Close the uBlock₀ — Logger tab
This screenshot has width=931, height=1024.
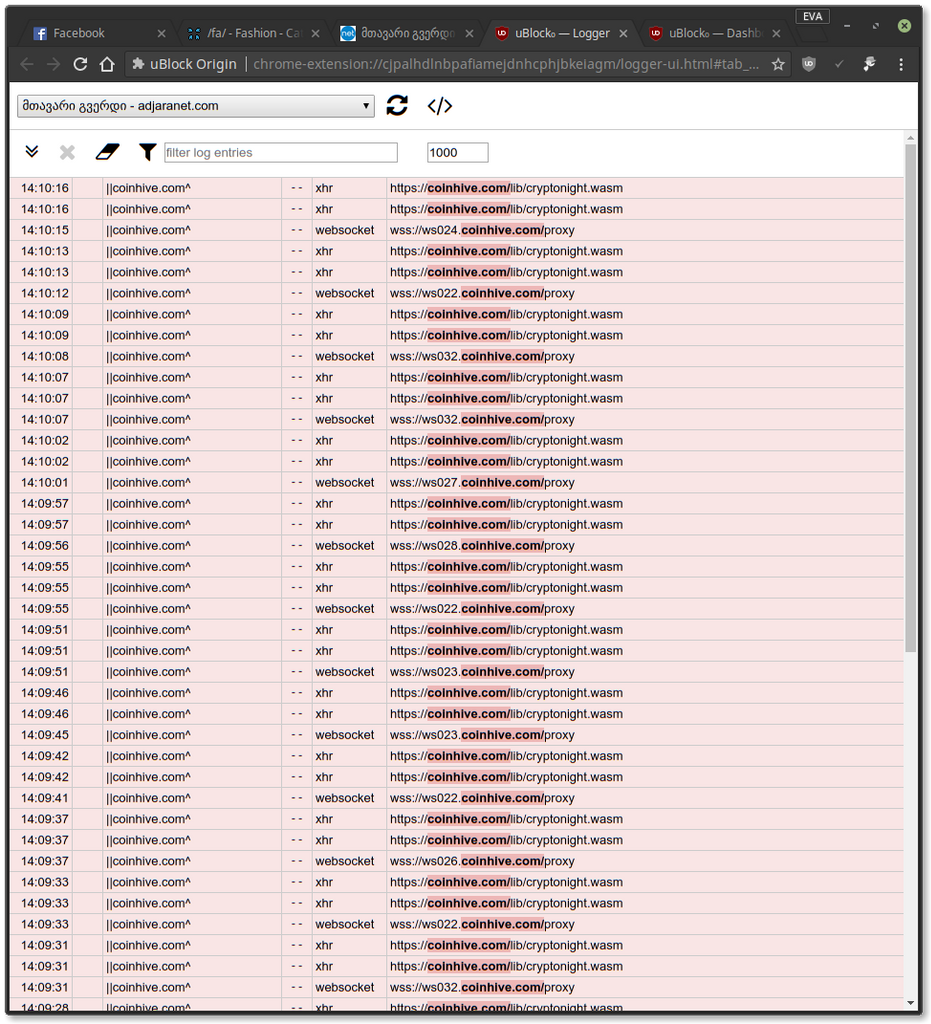click(x=623, y=33)
